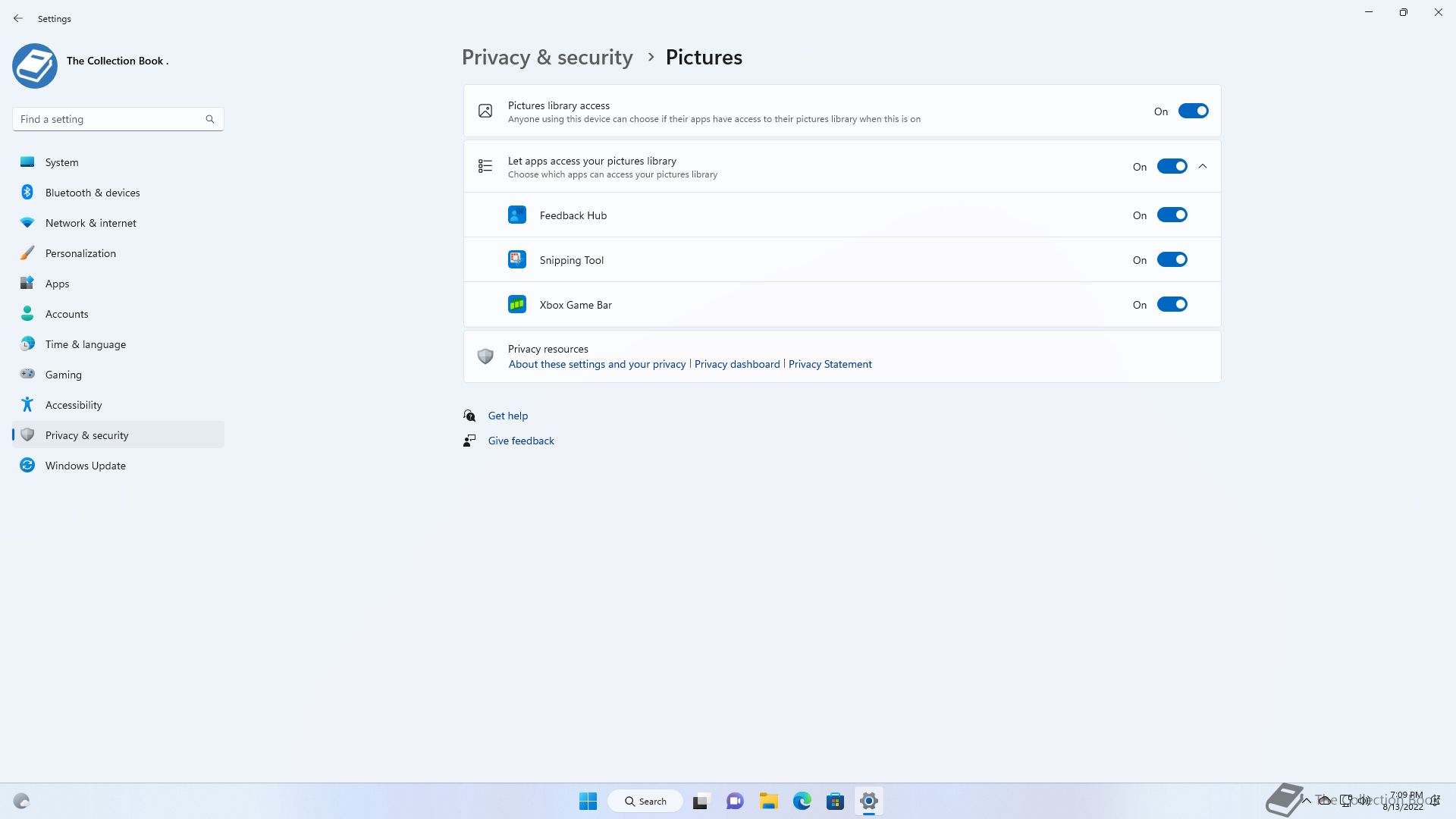The height and width of the screenshot is (819, 1456).
Task: Launch Microsoft Edge from the taskbar
Action: tap(802, 801)
